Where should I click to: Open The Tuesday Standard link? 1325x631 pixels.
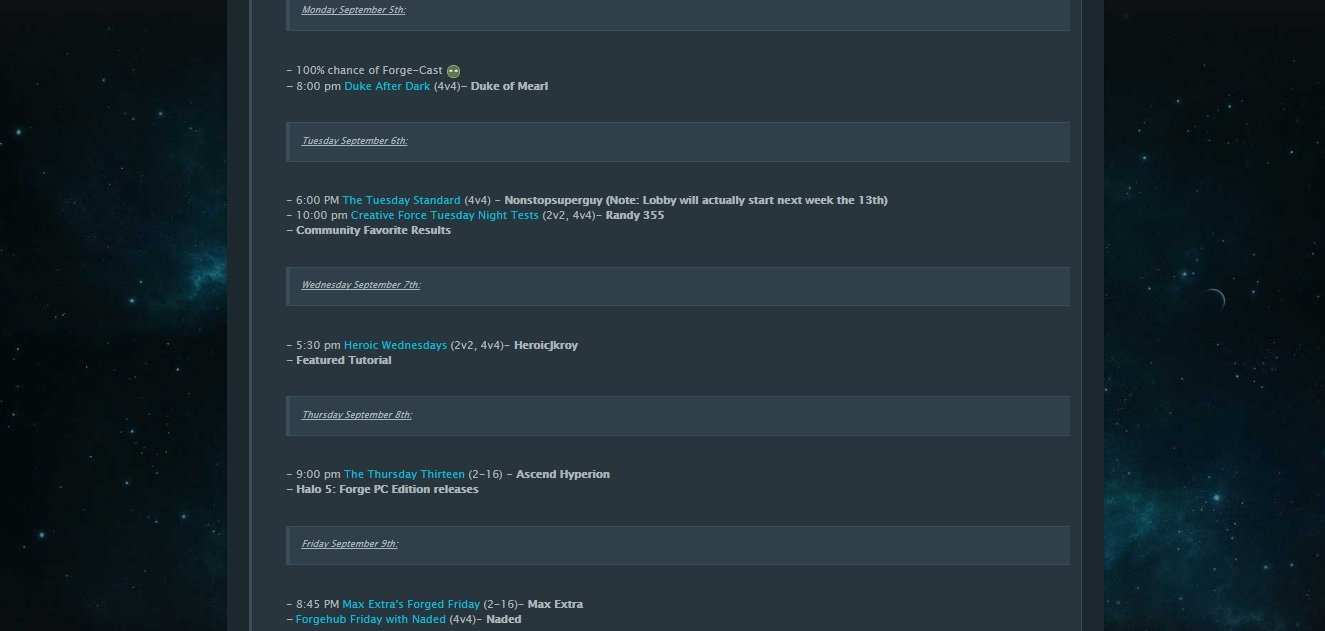click(402, 200)
